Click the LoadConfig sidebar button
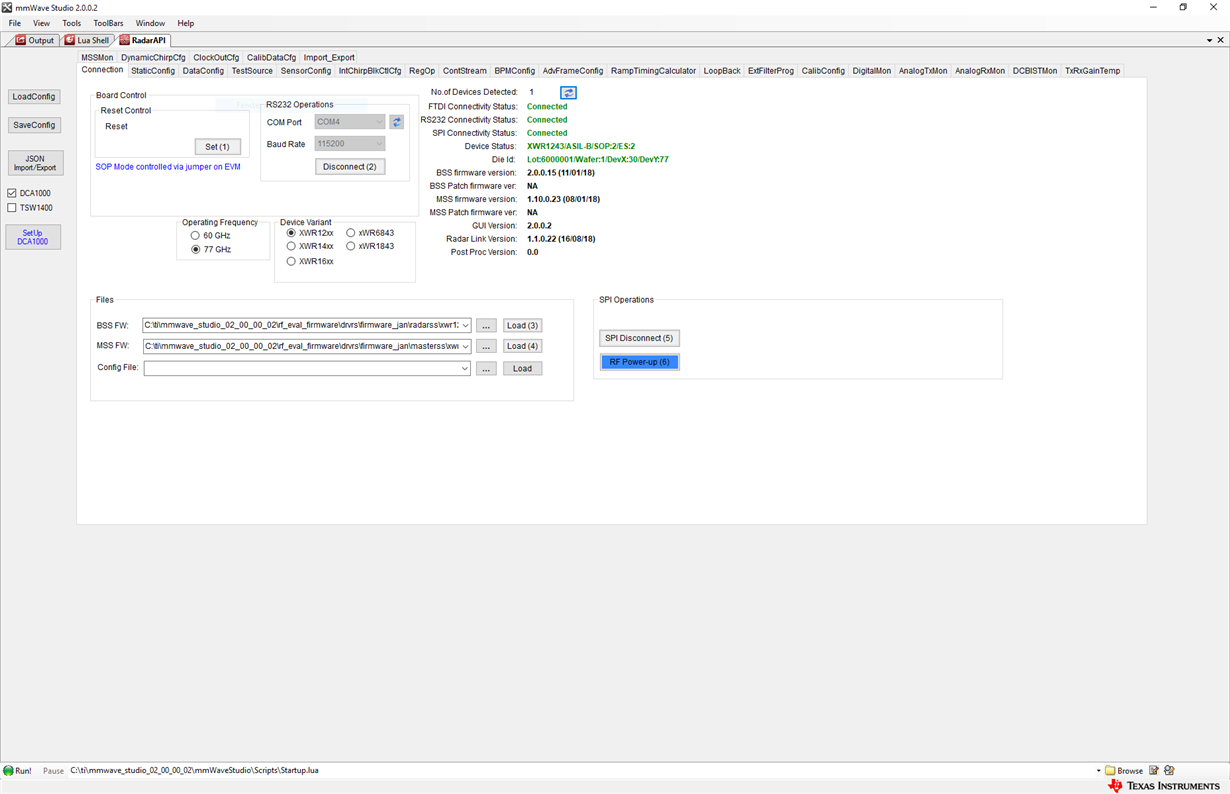 click(34, 97)
